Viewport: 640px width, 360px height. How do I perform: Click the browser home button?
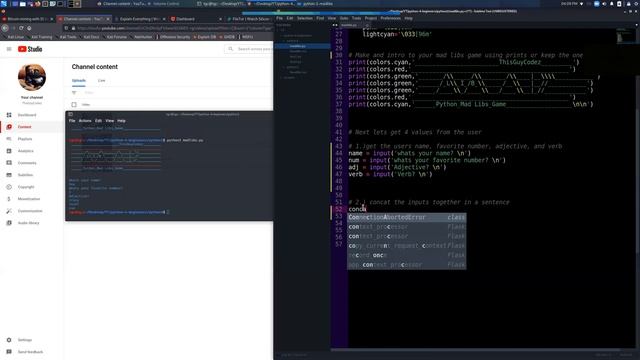pyautogui.click(x=29, y=28)
